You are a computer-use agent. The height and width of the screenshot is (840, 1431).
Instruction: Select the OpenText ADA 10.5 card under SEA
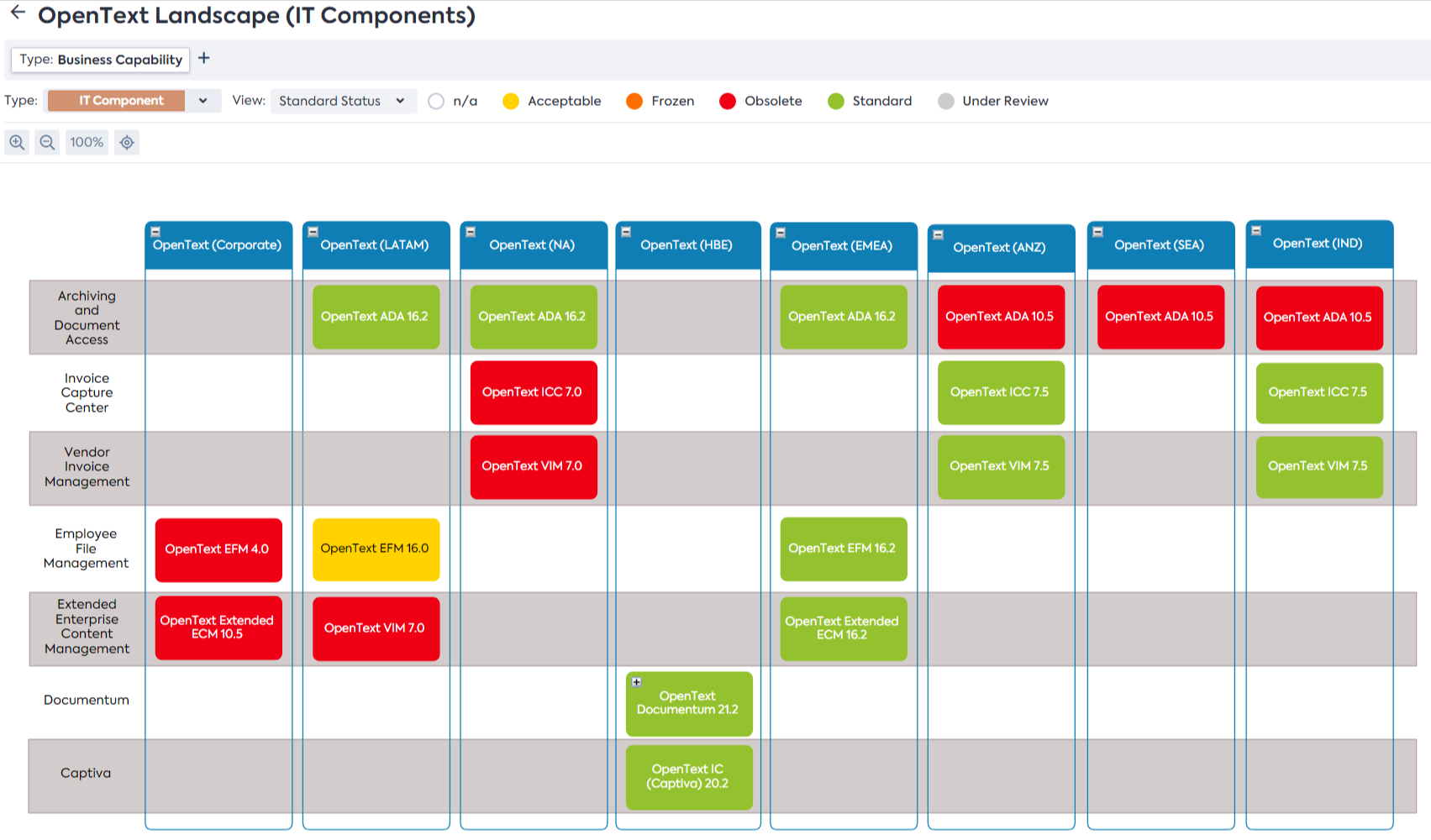click(x=1160, y=317)
